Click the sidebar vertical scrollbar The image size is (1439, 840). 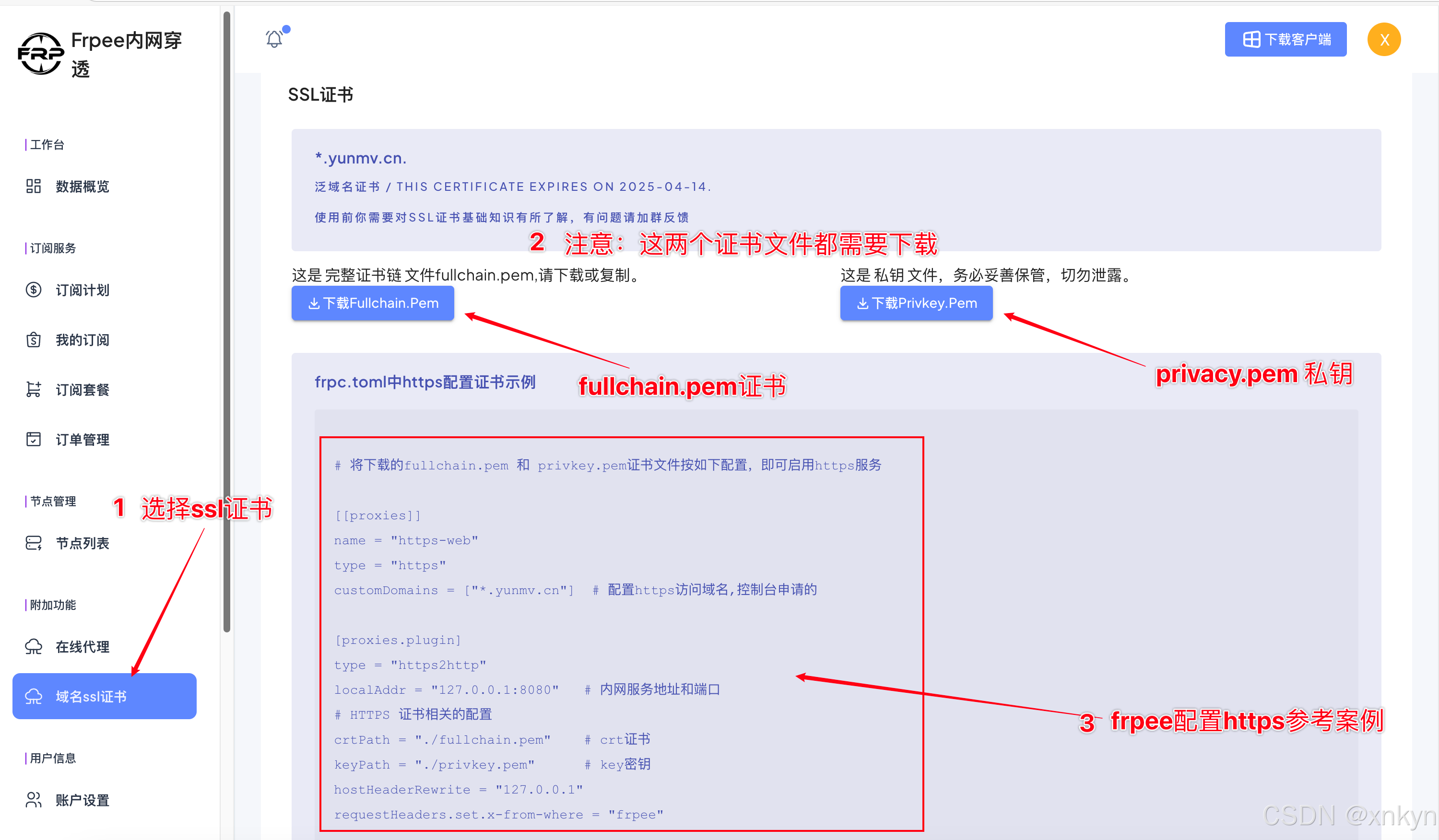[227, 321]
